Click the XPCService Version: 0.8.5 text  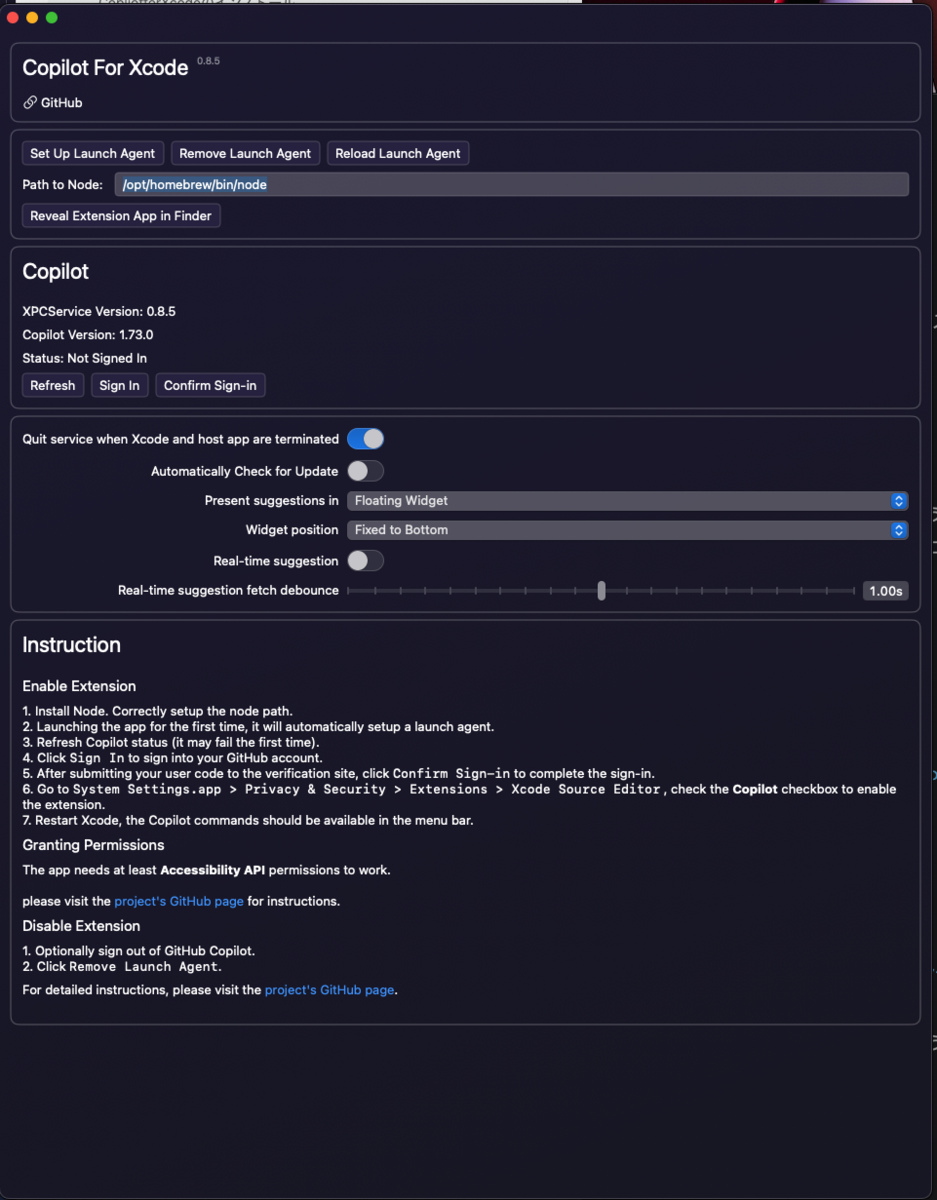(x=99, y=311)
